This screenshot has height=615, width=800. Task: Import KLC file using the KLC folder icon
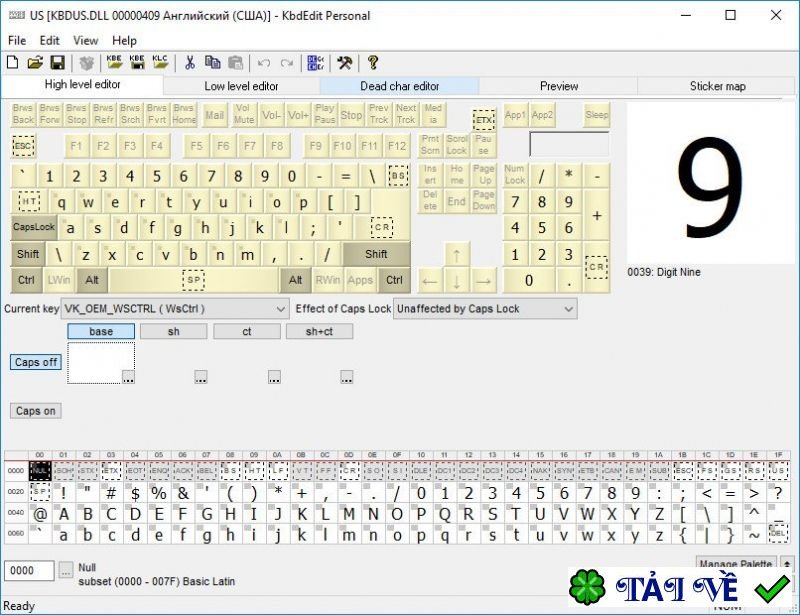(x=160, y=63)
